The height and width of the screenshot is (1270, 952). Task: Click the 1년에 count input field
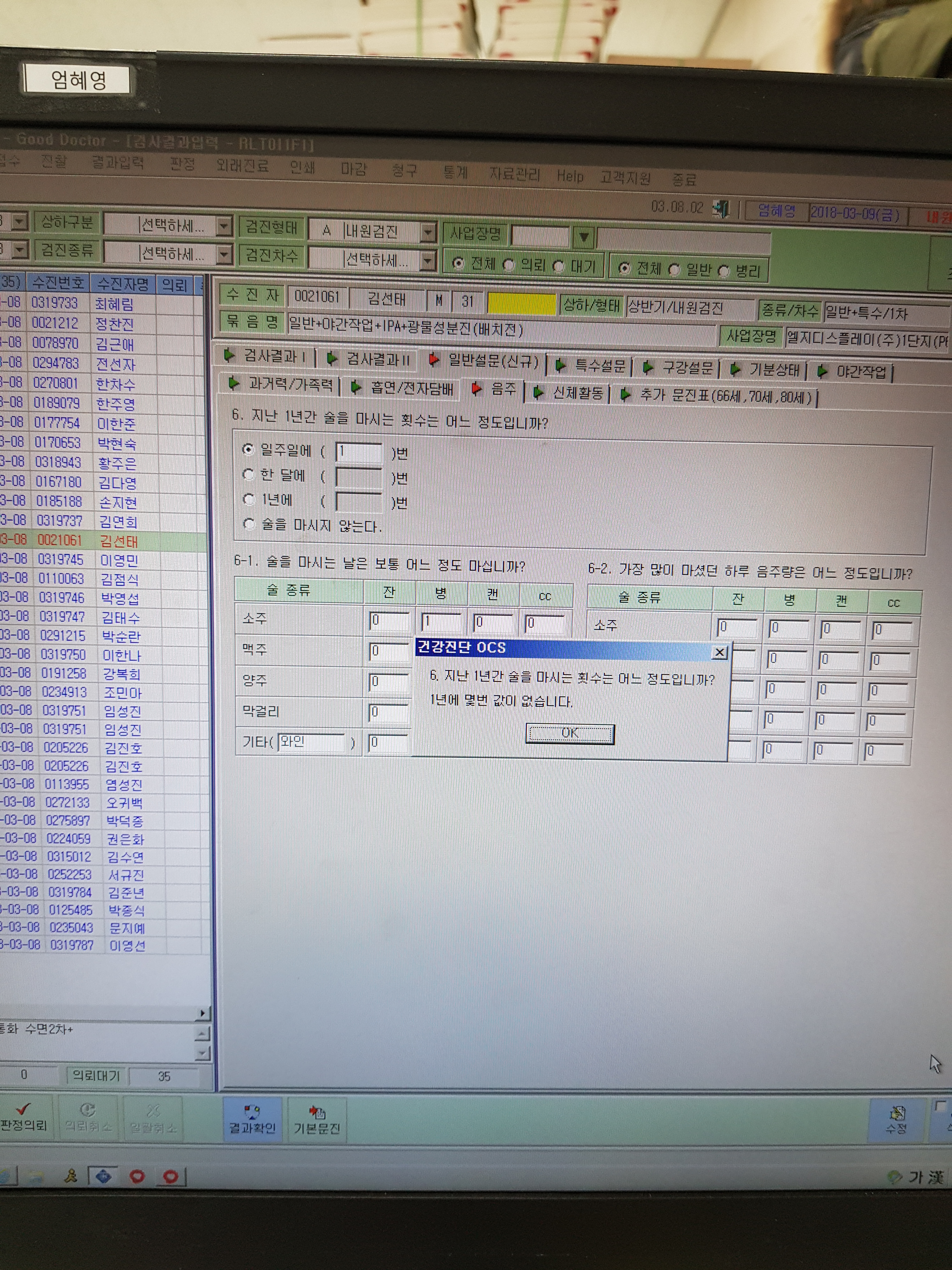[x=359, y=501]
